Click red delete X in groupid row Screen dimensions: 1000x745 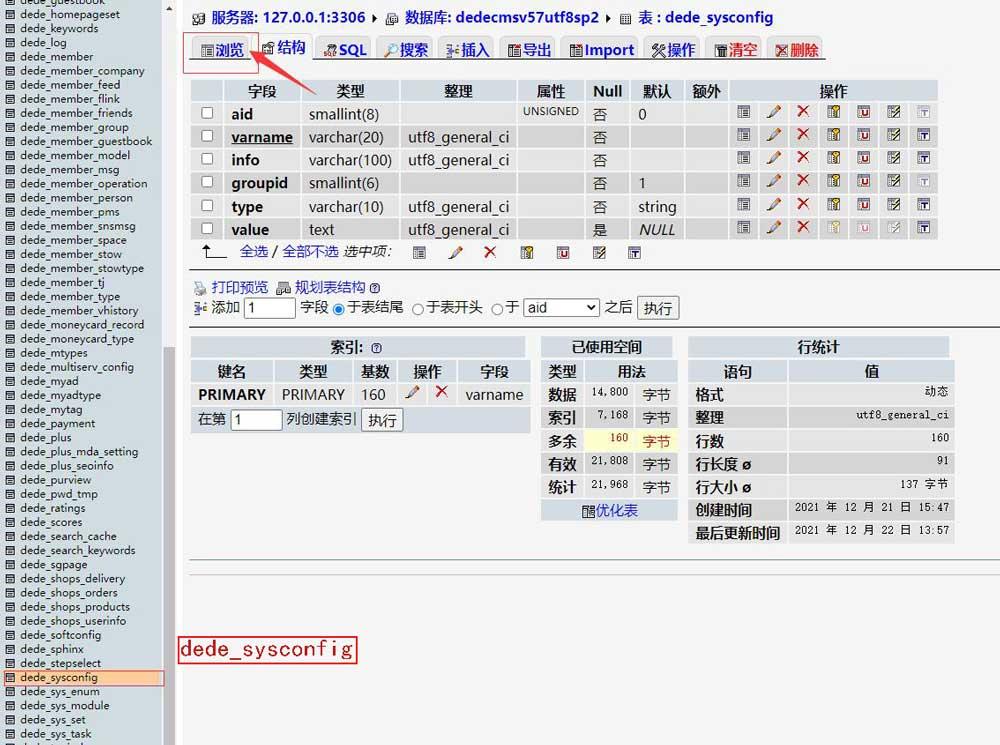point(803,181)
